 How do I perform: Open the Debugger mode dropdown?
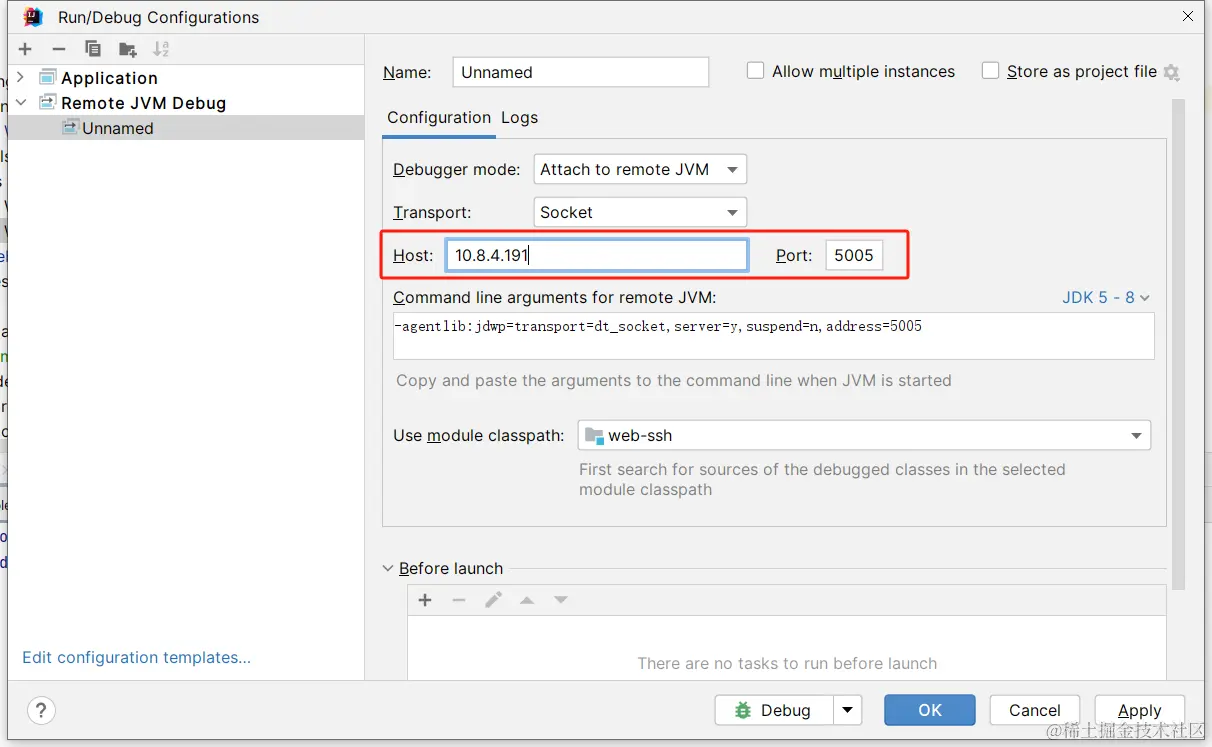(x=640, y=169)
